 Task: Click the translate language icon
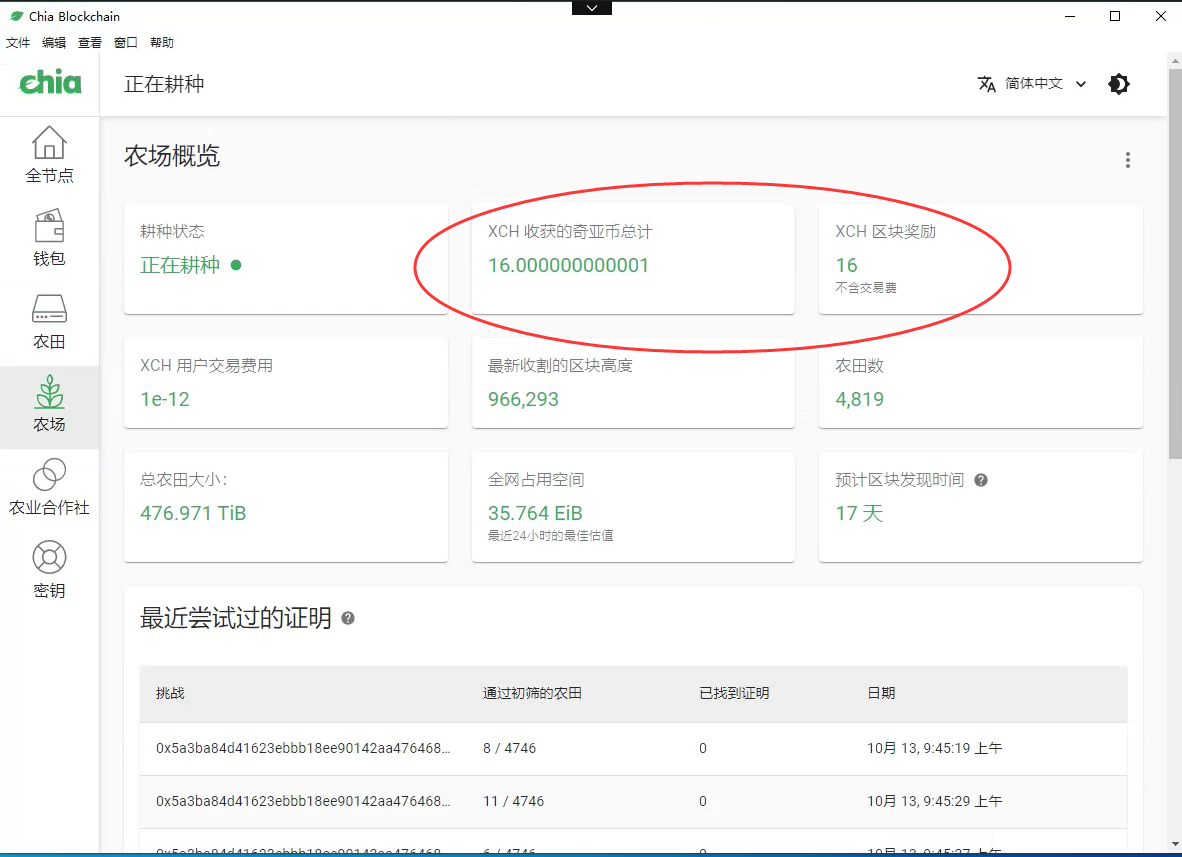(x=987, y=84)
